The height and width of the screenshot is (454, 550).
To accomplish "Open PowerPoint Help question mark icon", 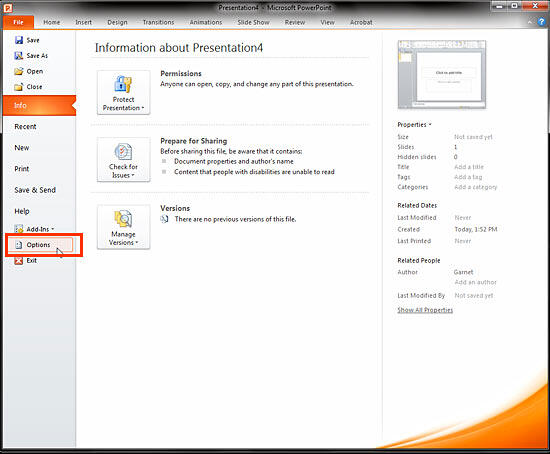I will [x=541, y=22].
